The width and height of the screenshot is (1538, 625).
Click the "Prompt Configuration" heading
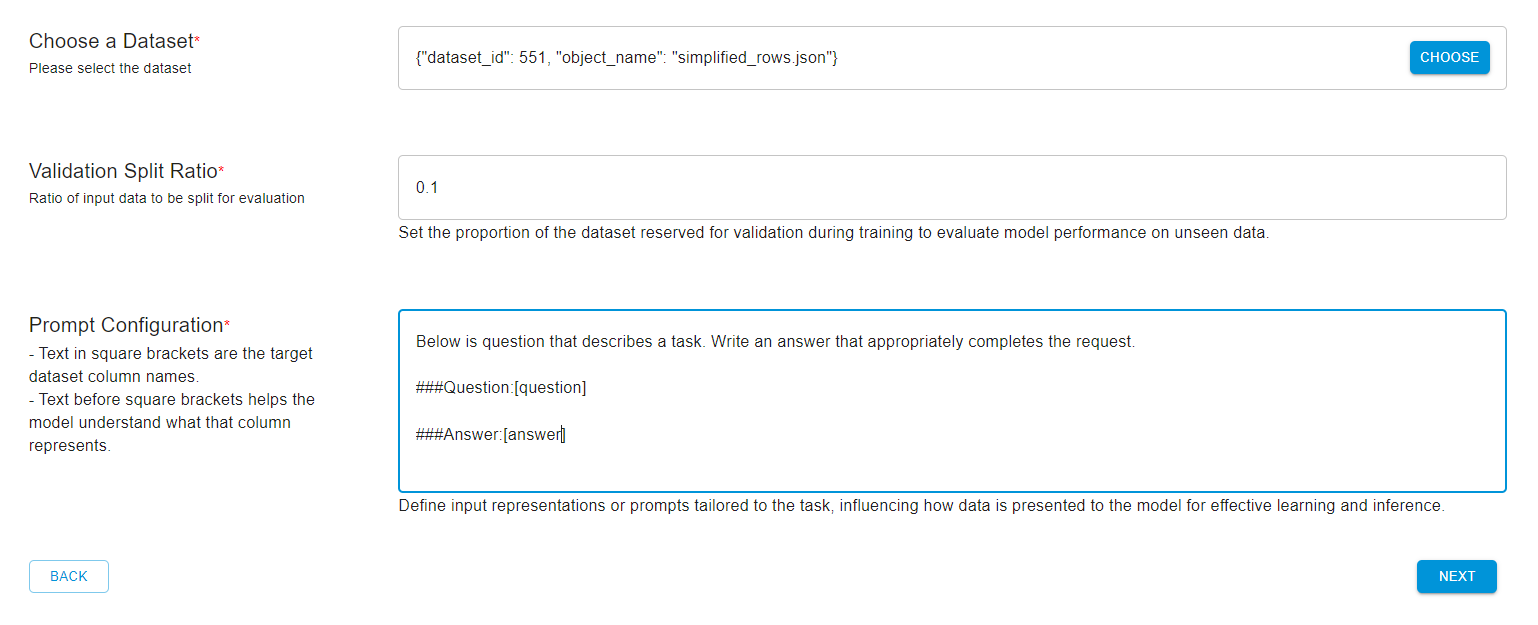coord(126,325)
